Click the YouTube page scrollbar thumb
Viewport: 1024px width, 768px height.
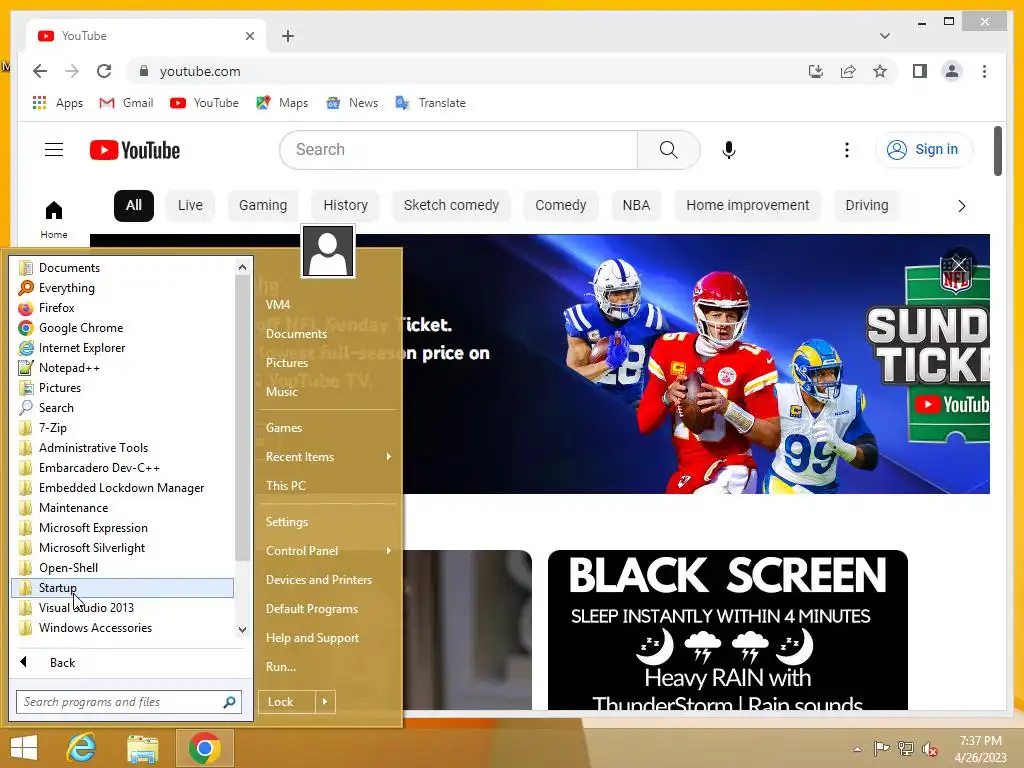997,151
